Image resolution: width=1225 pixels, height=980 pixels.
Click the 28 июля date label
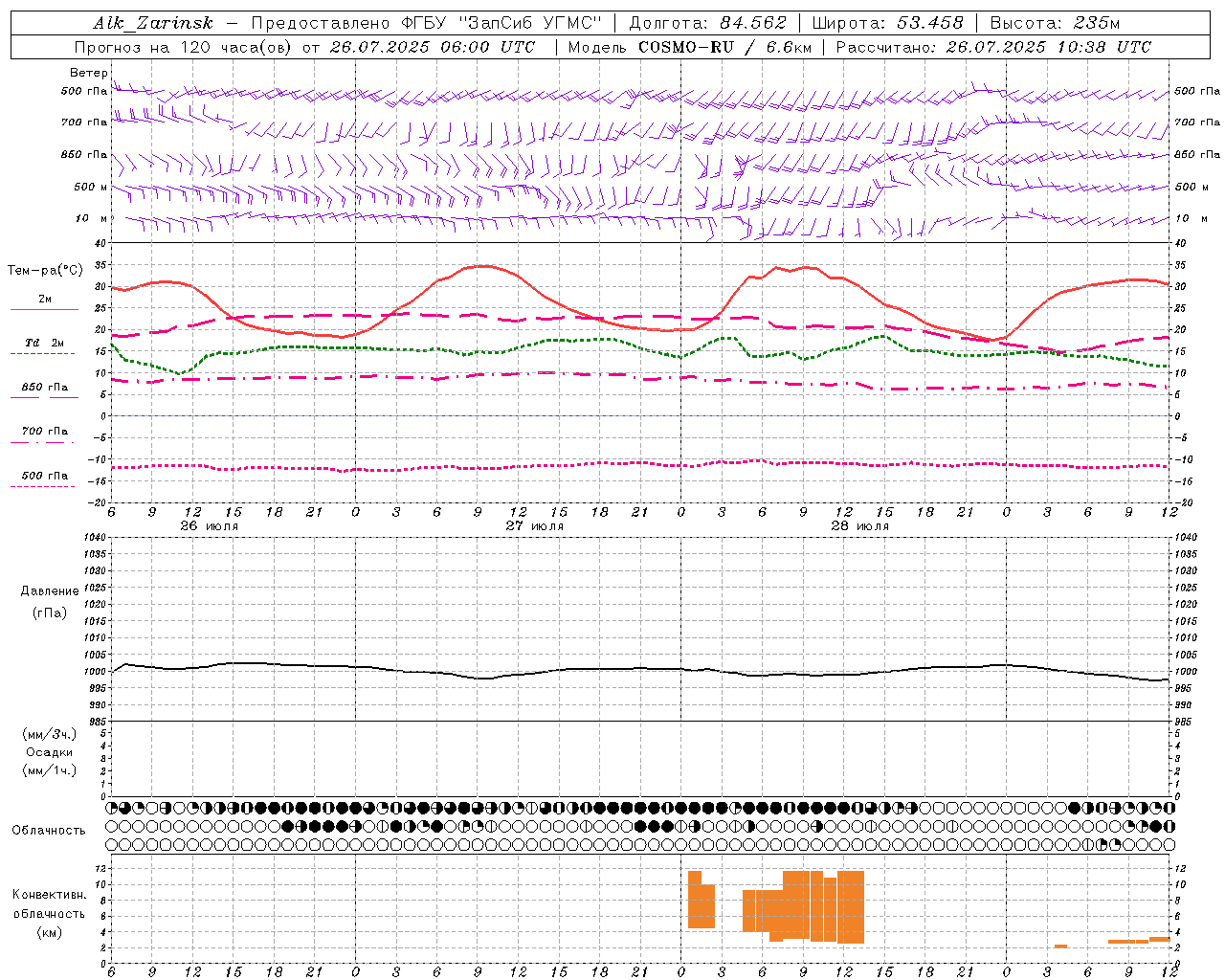(x=859, y=526)
